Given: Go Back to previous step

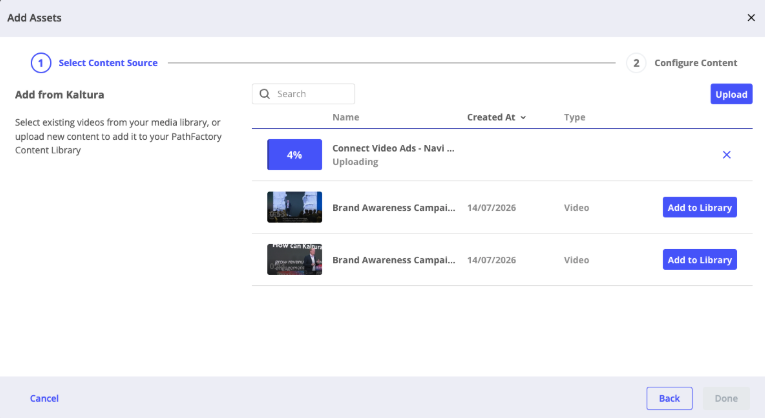Looking at the screenshot, I should [x=669, y=398].
